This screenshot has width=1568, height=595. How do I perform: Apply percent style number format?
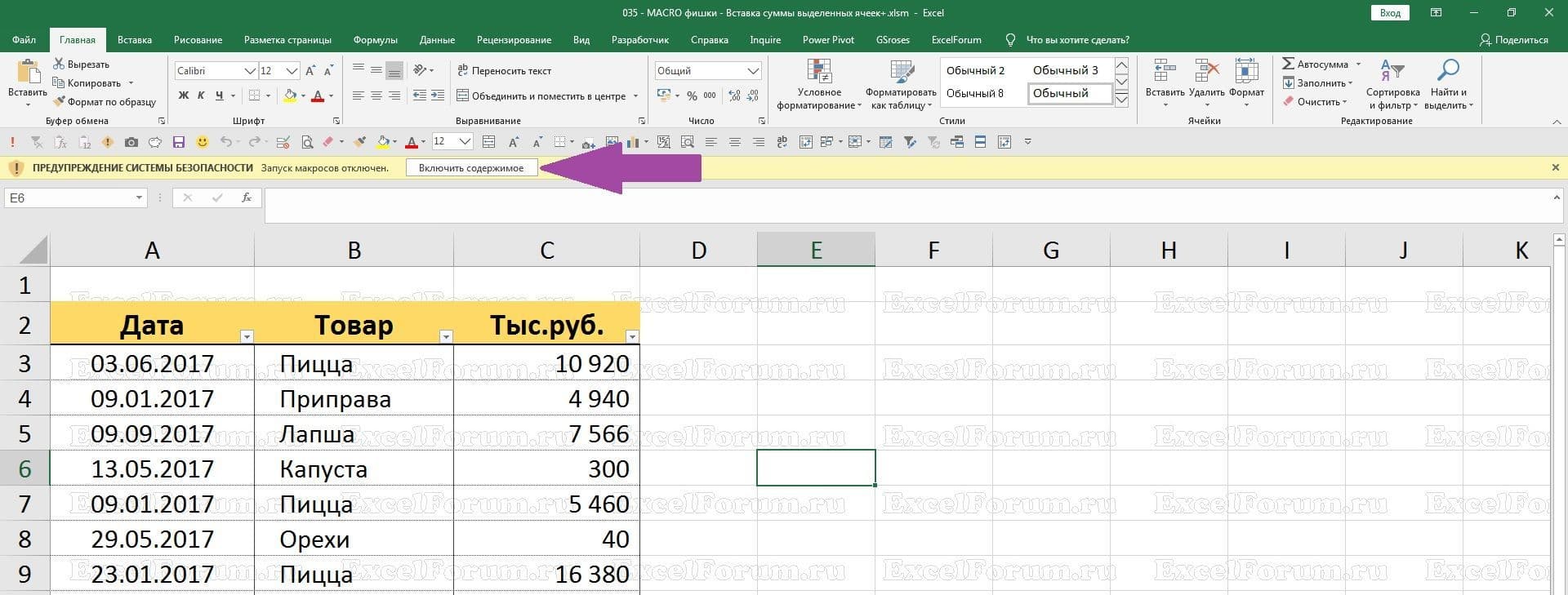(692, 95)
